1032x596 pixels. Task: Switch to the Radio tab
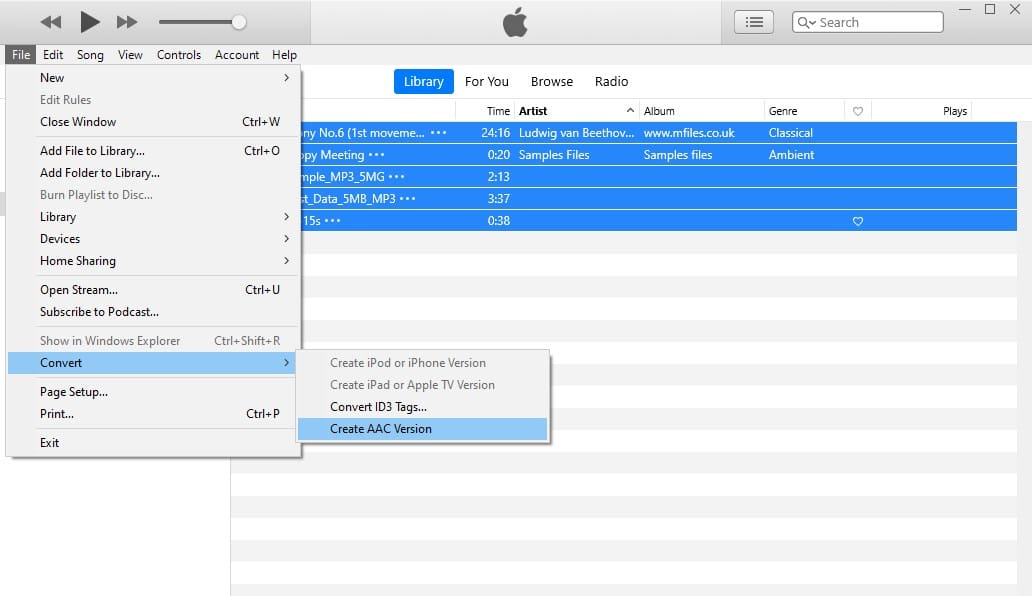611,82
